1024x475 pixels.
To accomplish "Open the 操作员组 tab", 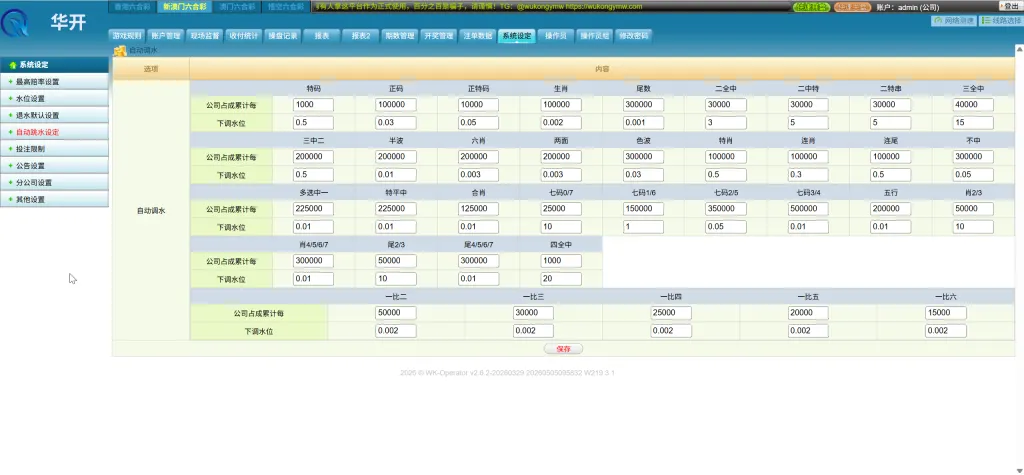I will pos(594,37).
